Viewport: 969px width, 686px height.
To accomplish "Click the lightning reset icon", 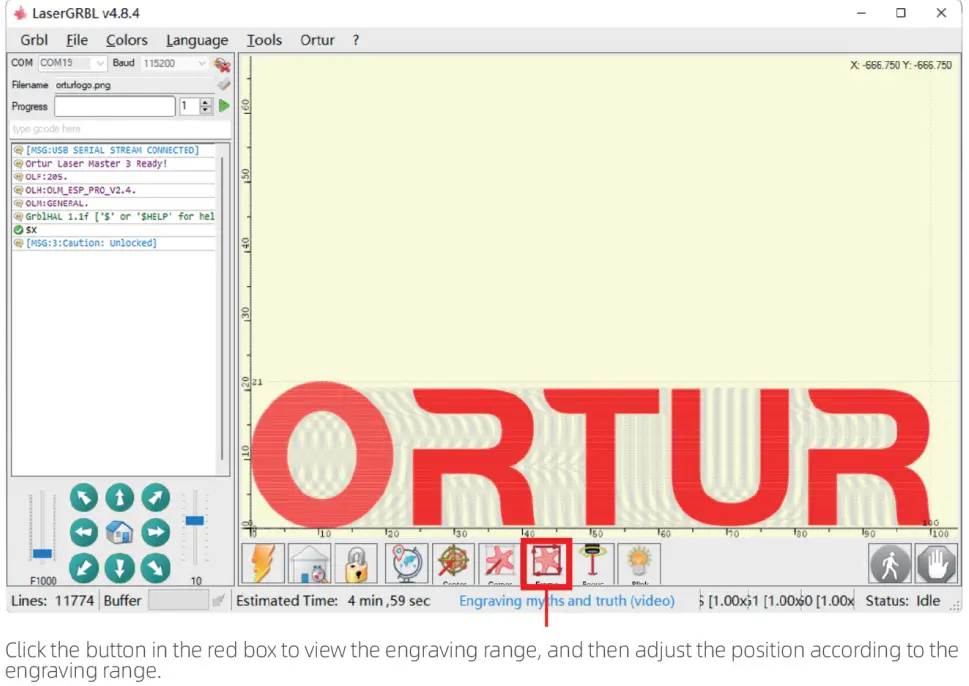I will click(x=263, y=564).
